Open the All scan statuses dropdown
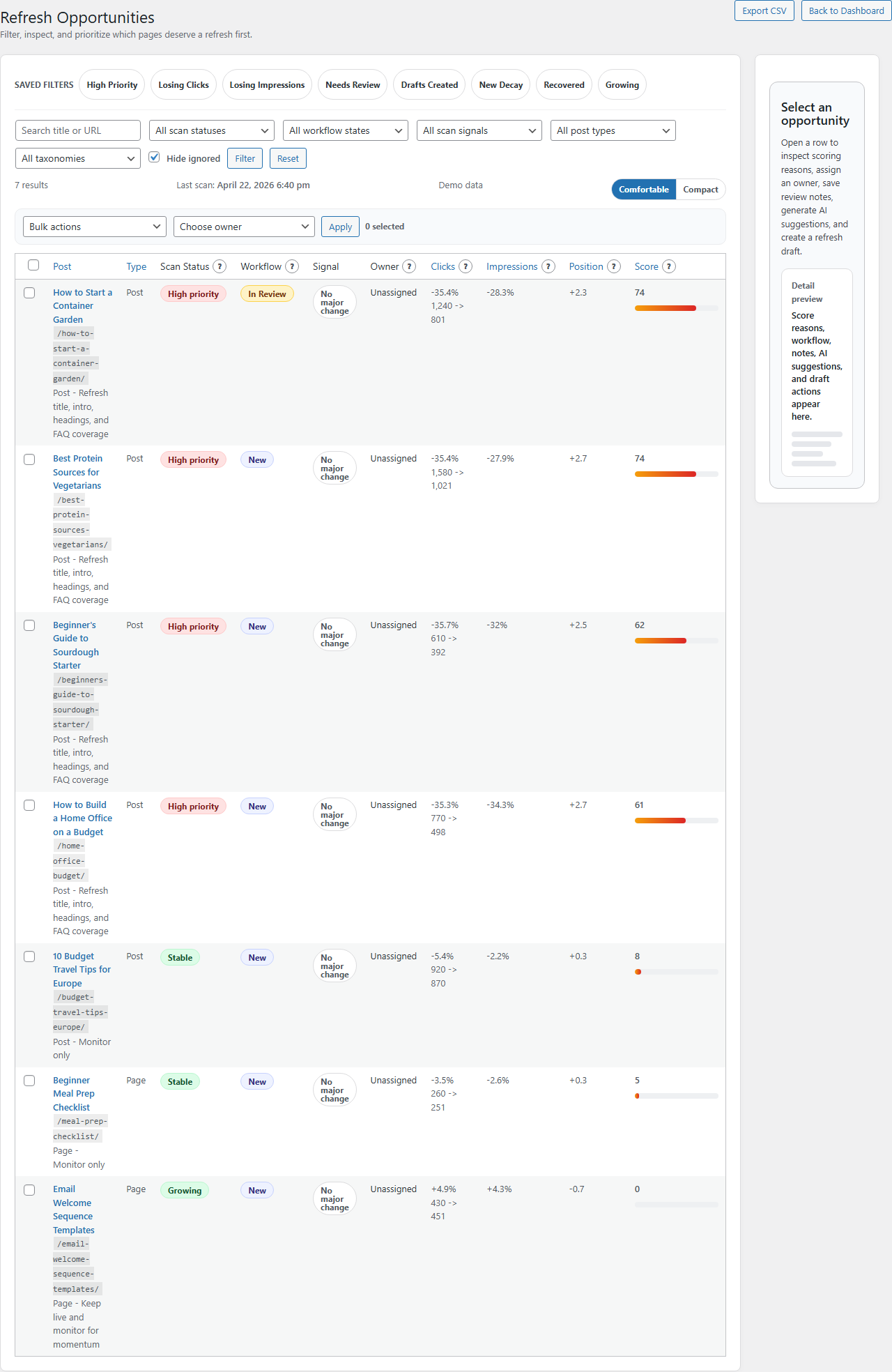Image resolution: width=892 pixels, height=1372 pixels. [213, 130]
